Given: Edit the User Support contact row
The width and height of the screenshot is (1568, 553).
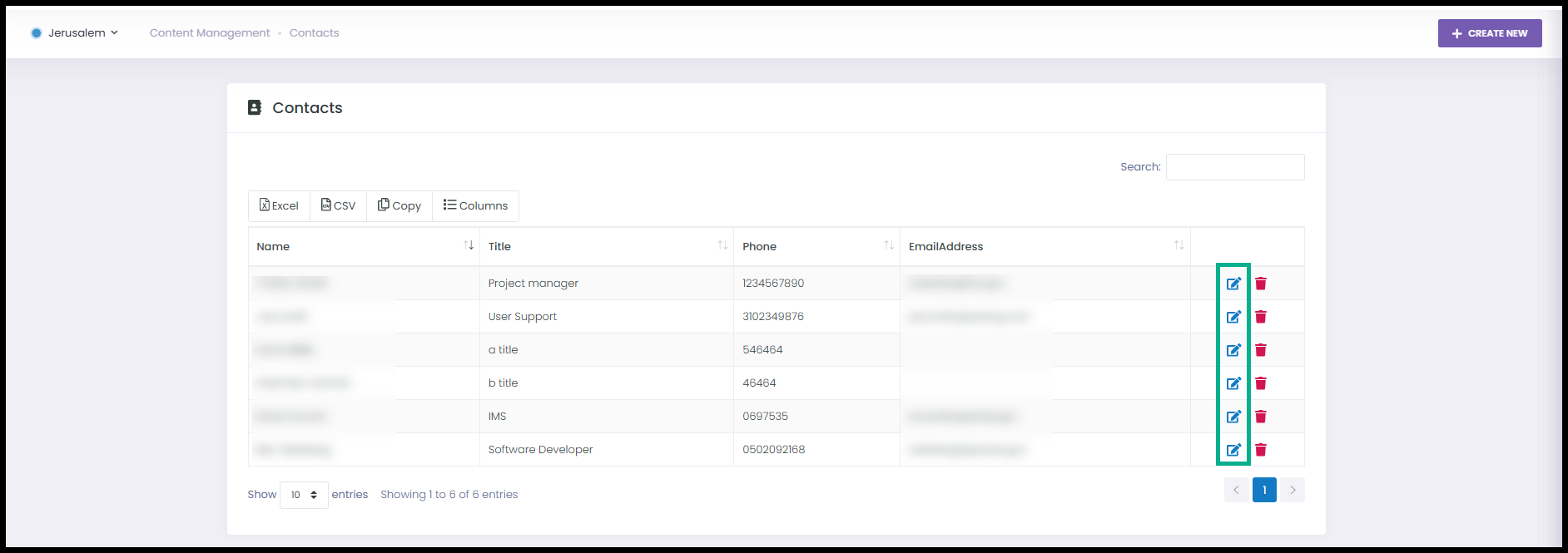Looking at the screenshot, I should [1233, 317].
